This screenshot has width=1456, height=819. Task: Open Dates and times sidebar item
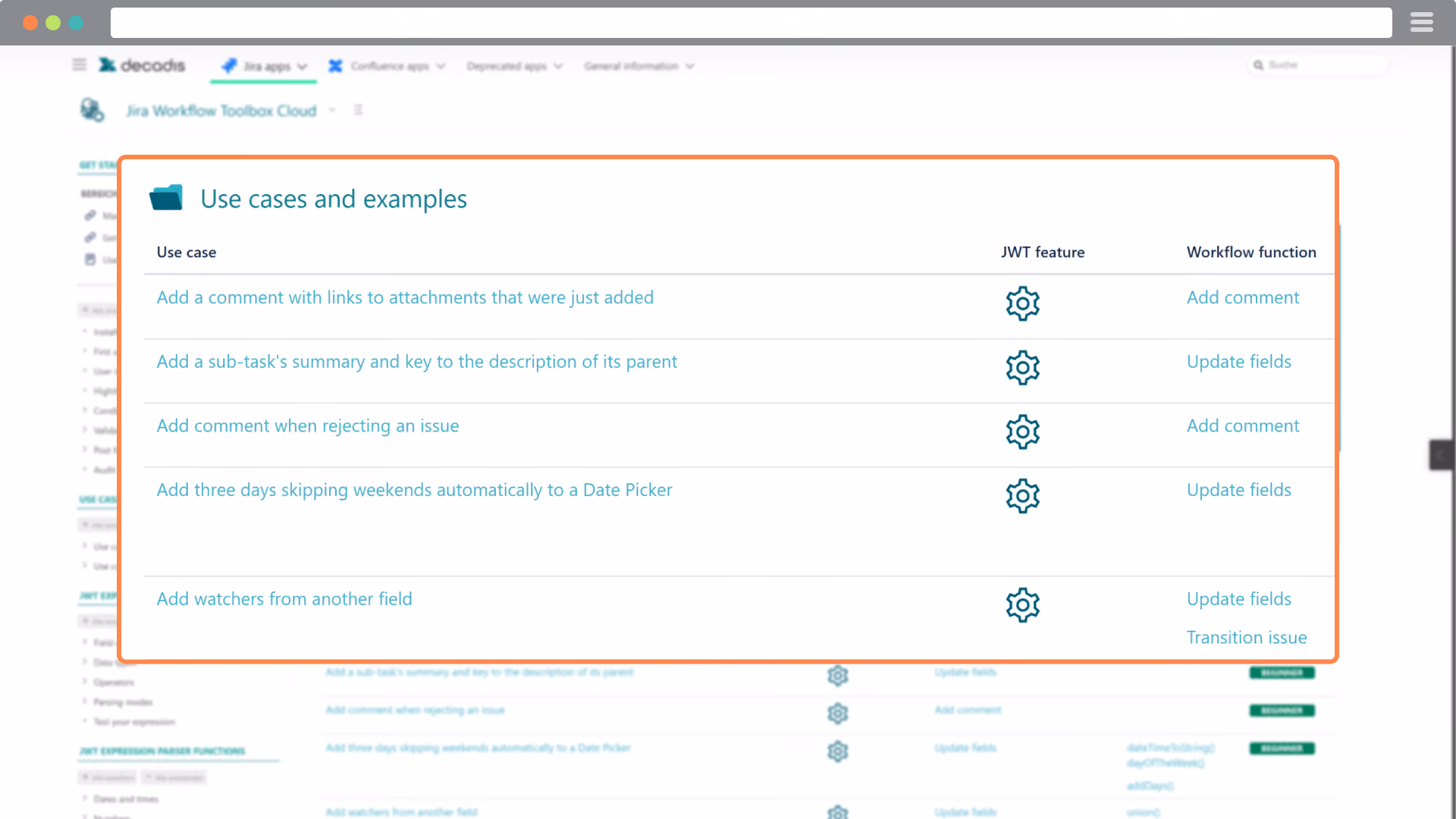coord(126,799)
